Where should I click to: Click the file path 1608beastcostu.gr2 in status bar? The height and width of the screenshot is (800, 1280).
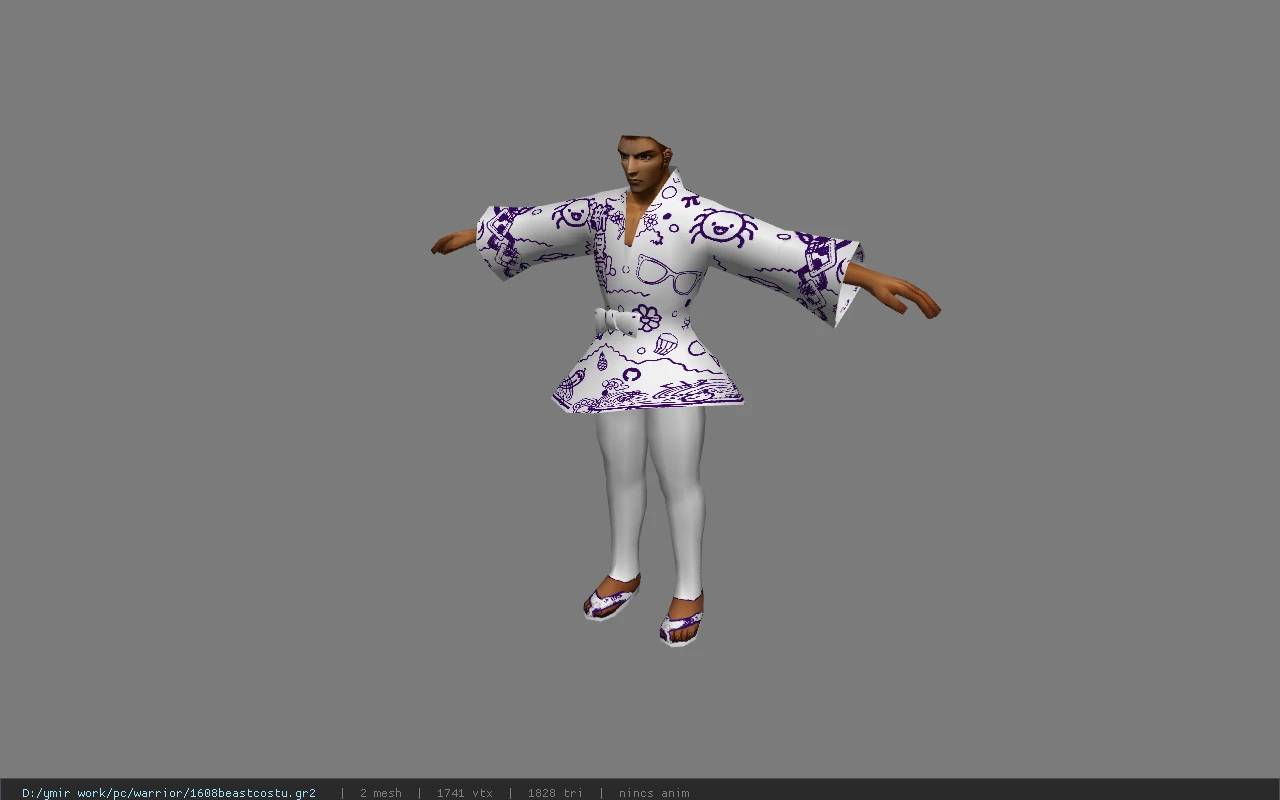point(169,793)
